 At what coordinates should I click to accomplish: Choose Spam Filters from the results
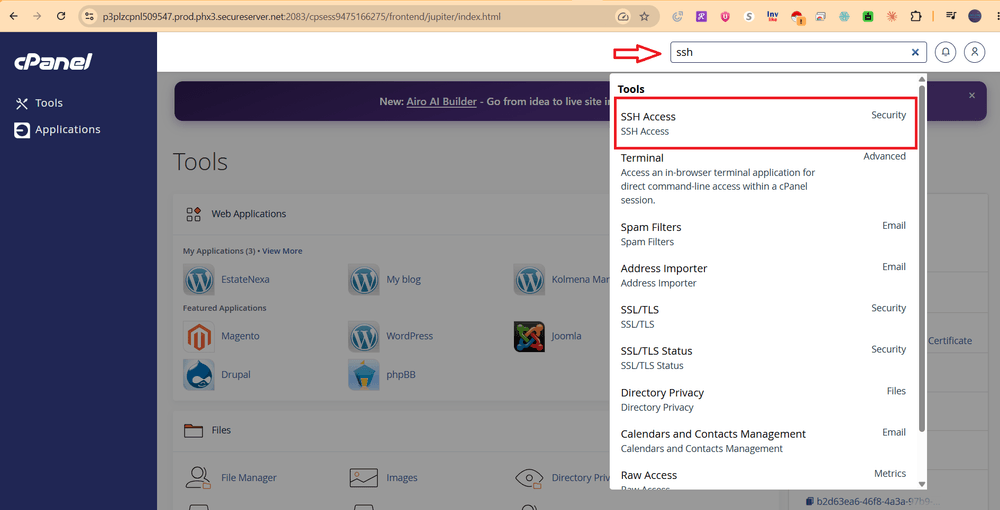[x=765, y=234]
